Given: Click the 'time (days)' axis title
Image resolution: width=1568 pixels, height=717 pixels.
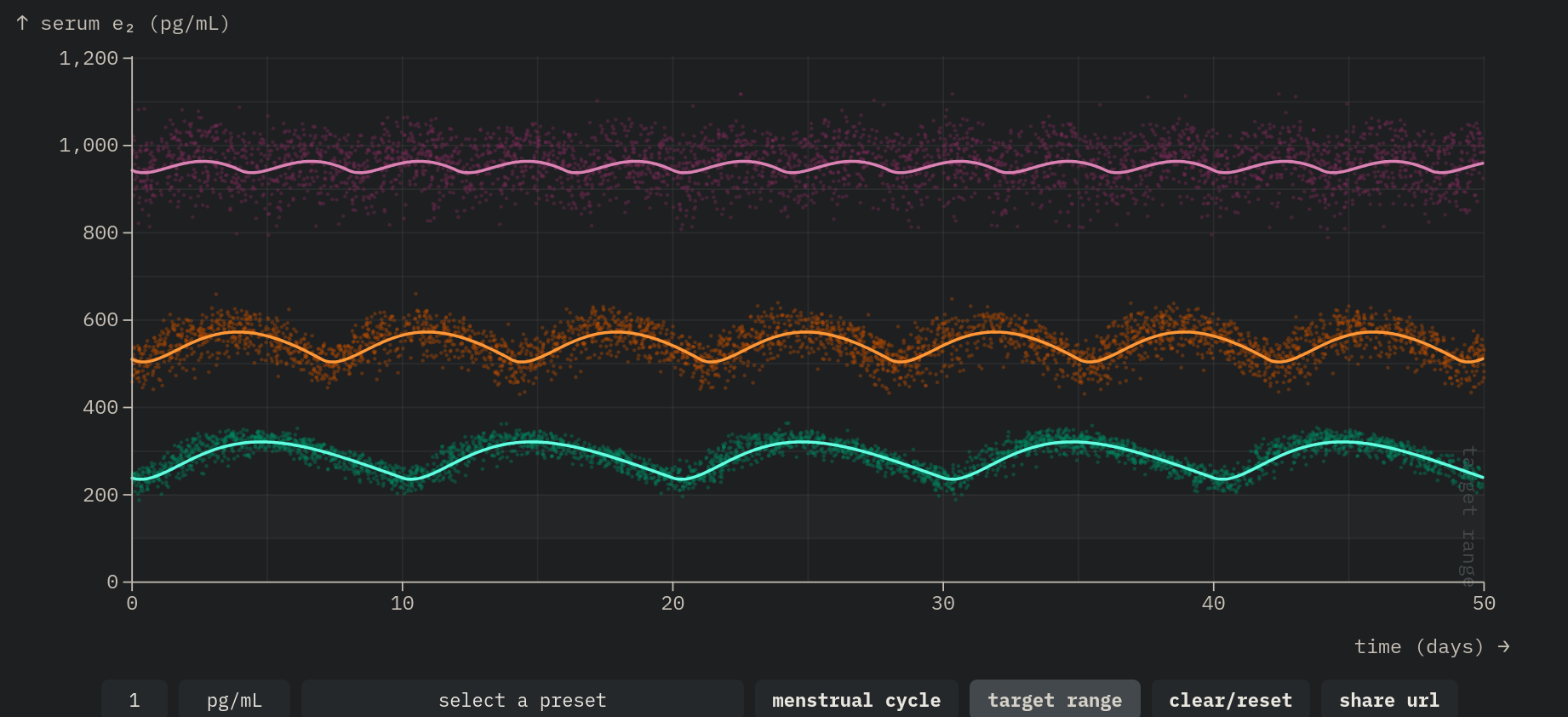Looking at the screenshot, I should 1433,647.
